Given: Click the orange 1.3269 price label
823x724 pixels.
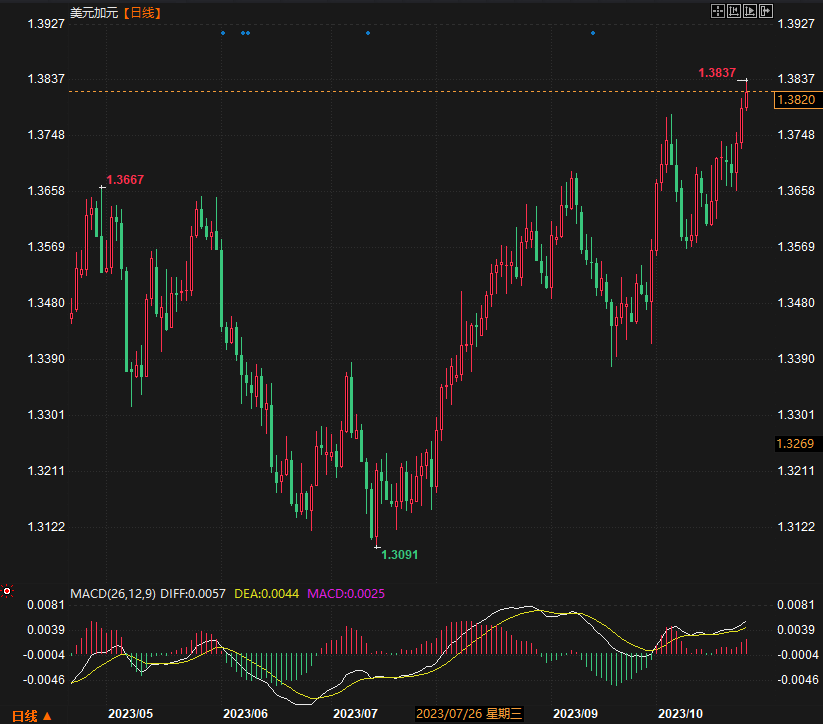Looking at the screenshot, I should [796, 443].
